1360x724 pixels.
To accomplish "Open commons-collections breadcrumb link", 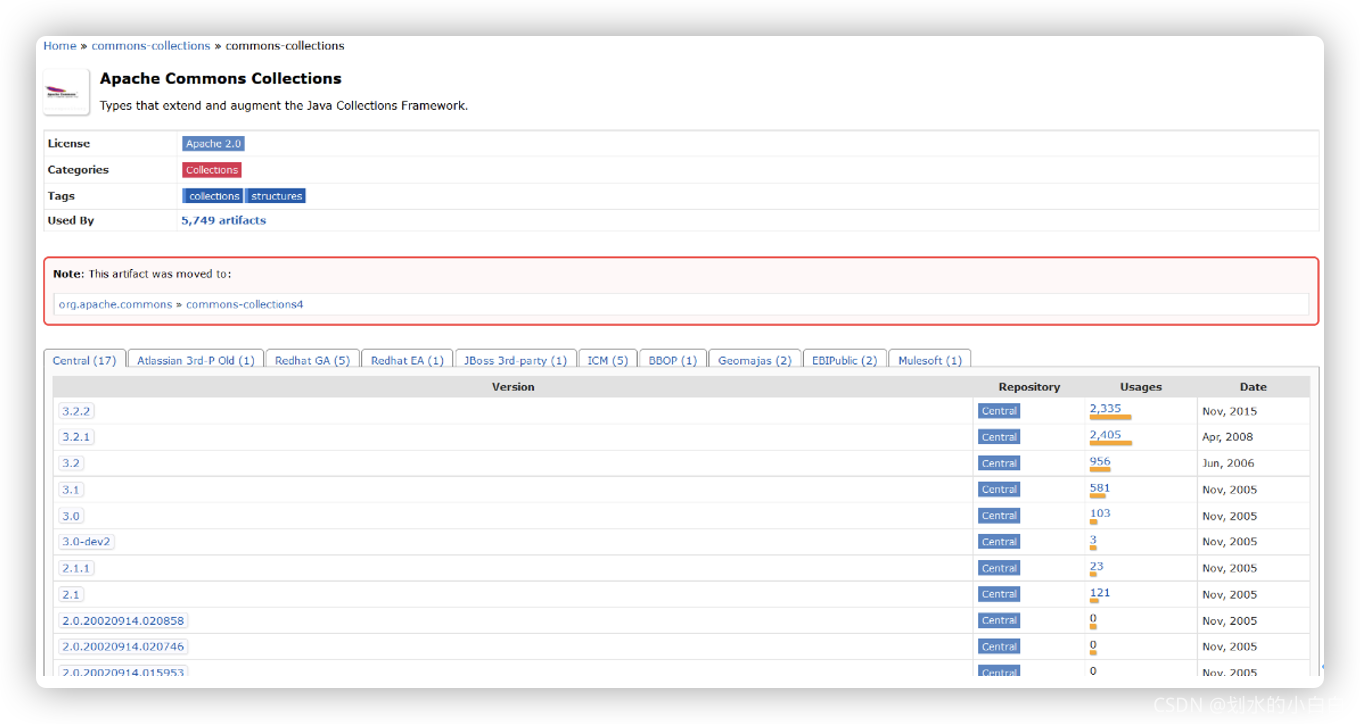I will [x=151, y=46].
